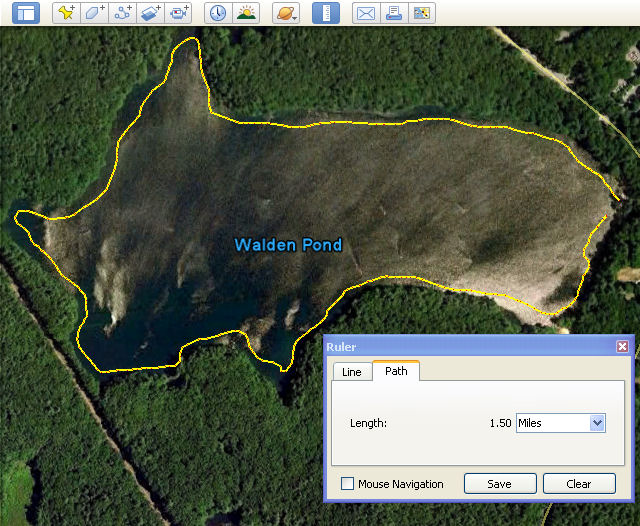This screenshot has height=526, width=640.
Task: Enable Mouse Navigation checkbox
Action: [347, 484]
